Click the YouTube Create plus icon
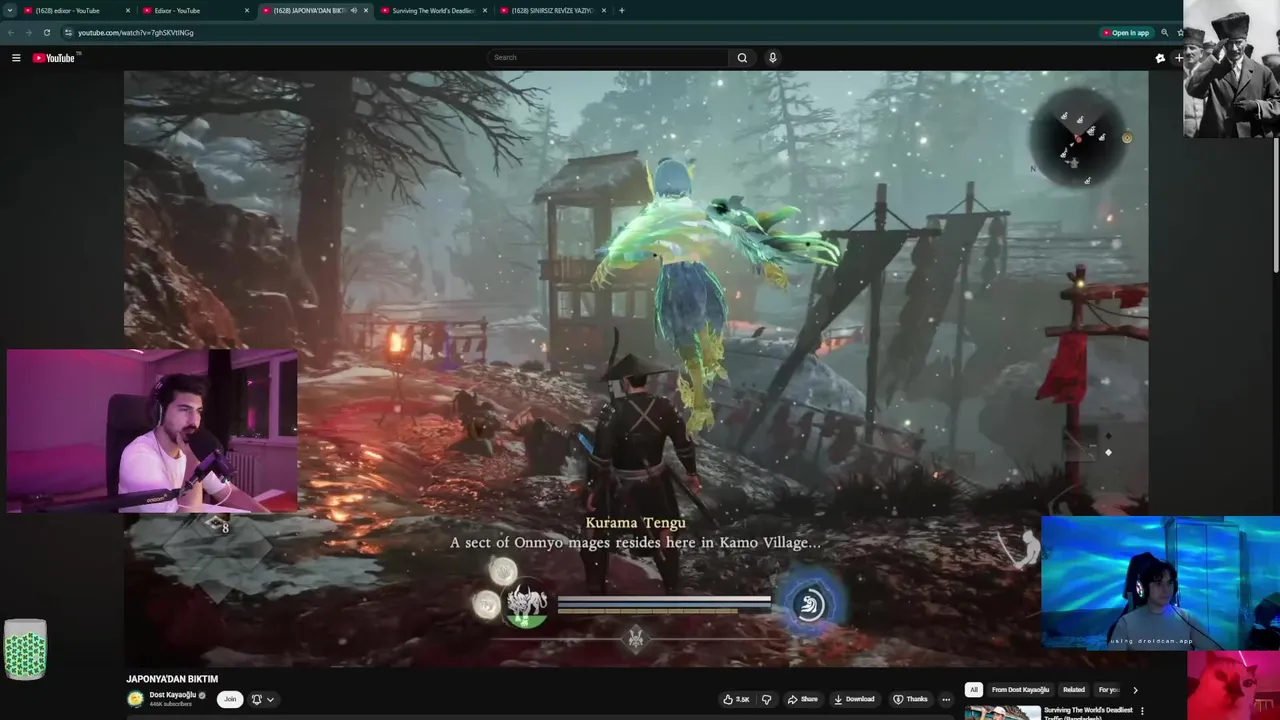 (1178, 58)
